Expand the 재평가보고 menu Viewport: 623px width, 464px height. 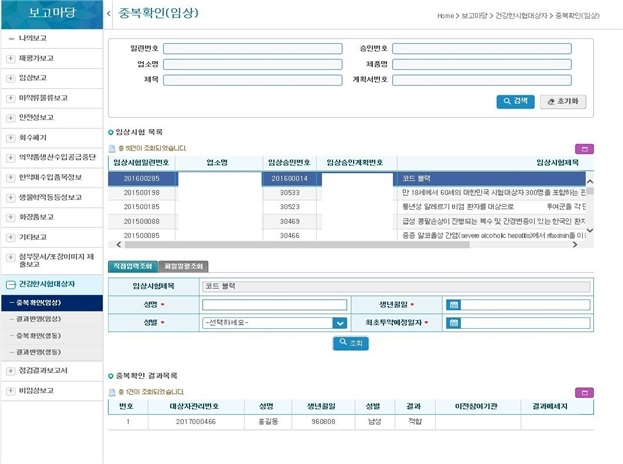(x=11, y=59)
